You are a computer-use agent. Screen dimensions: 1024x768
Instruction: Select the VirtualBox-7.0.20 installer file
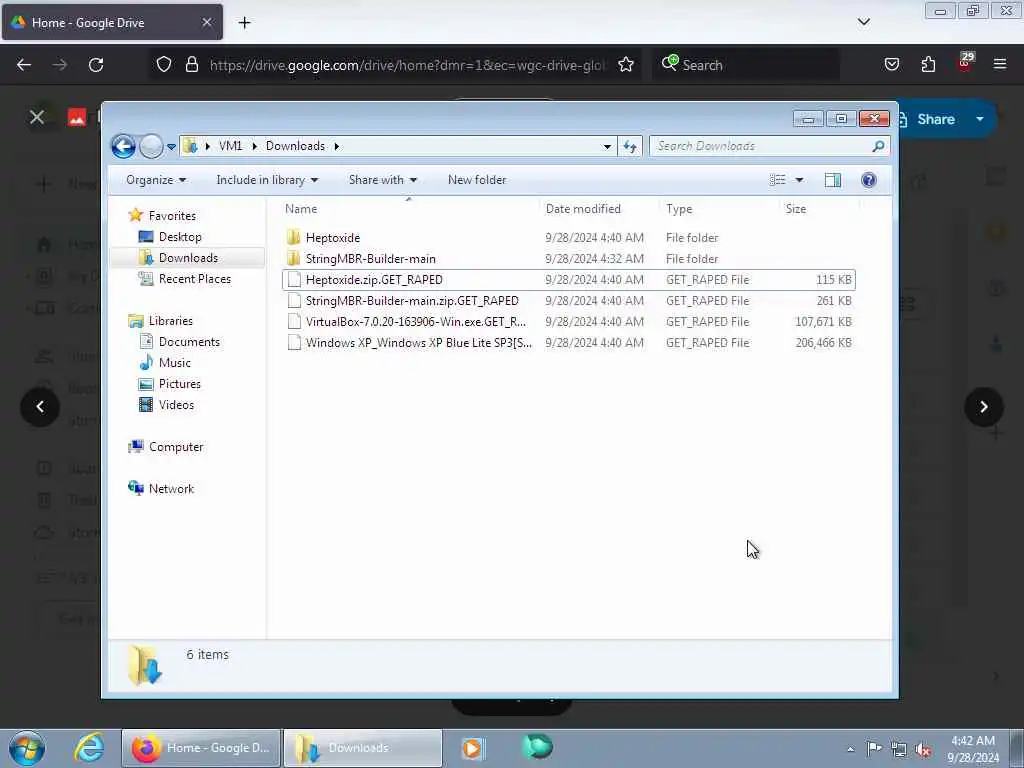click(568, 321)
